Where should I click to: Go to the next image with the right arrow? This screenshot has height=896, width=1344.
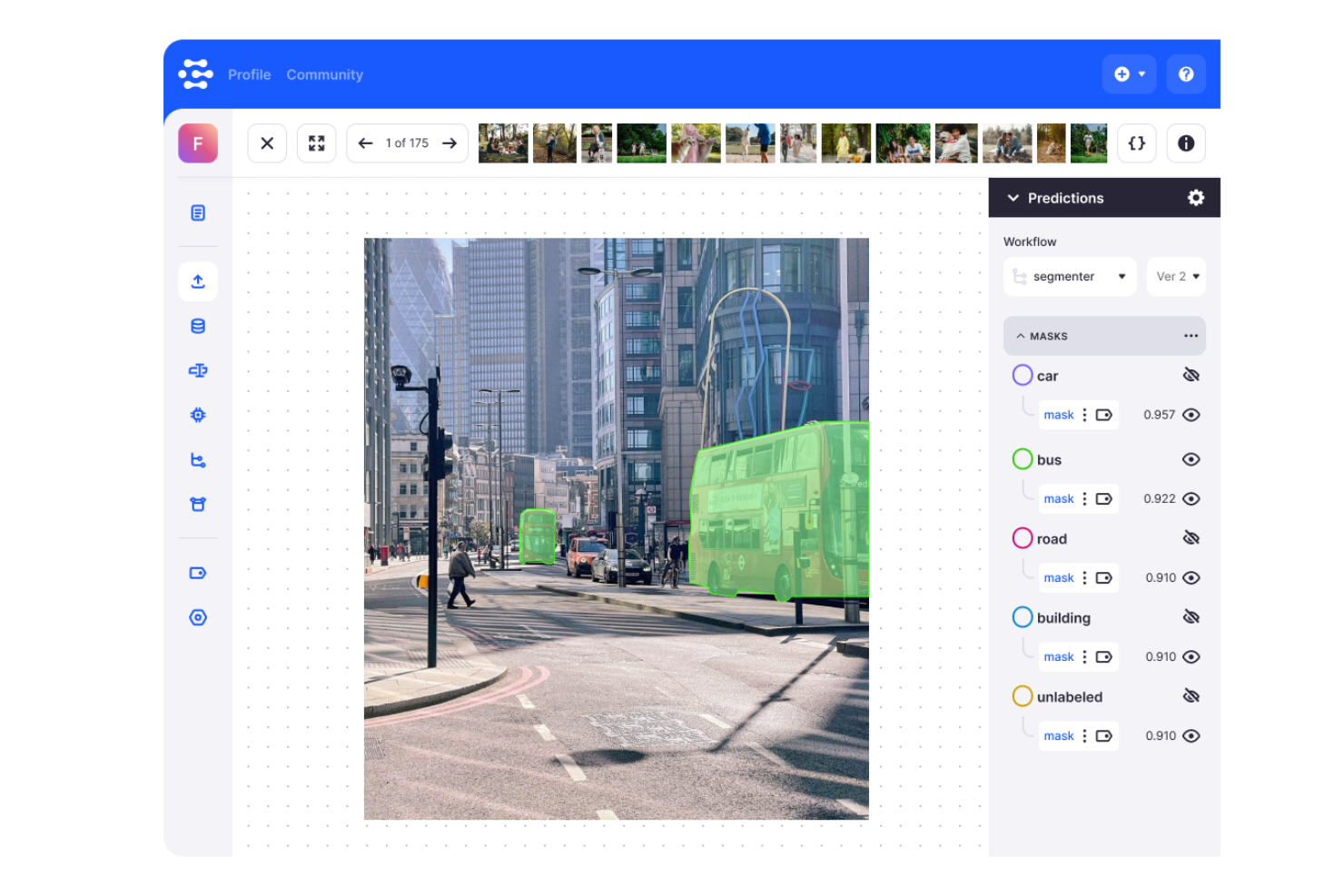pos(450,143)
